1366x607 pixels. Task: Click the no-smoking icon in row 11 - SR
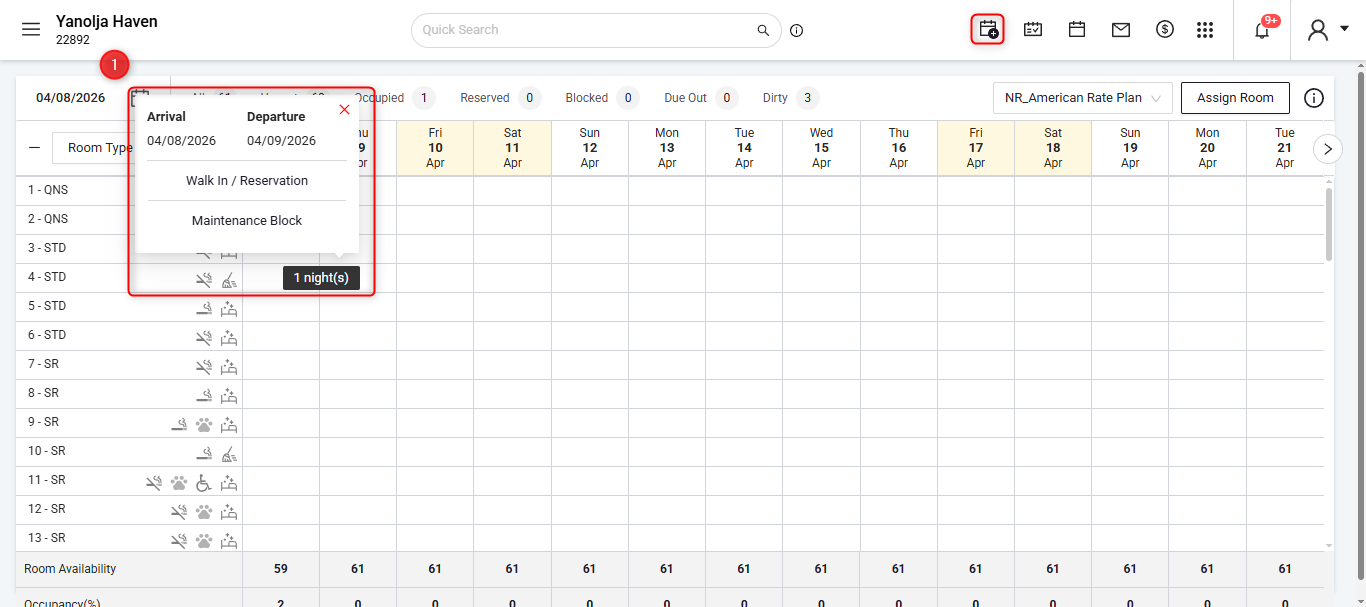coord(154,483)
